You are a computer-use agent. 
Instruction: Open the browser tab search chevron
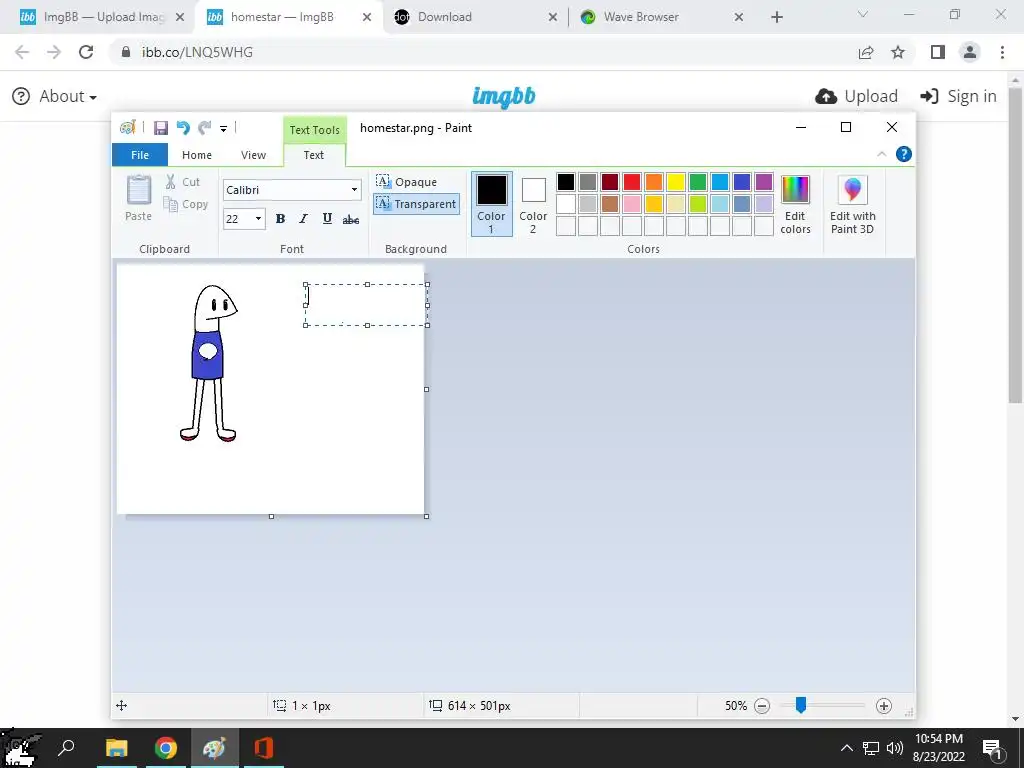click(863, 14)
